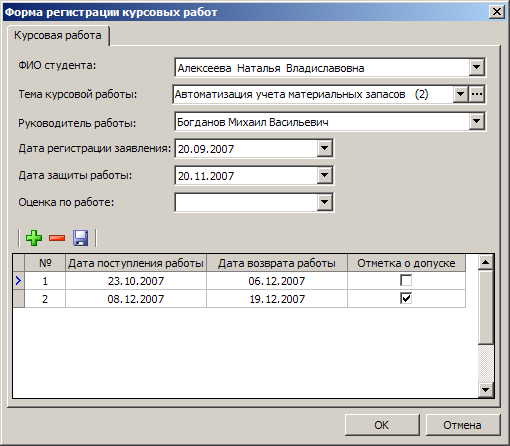510x446 pixels.
Task: Open the Дата регистрации заявления date picker
Action: (x=324, y=148)
